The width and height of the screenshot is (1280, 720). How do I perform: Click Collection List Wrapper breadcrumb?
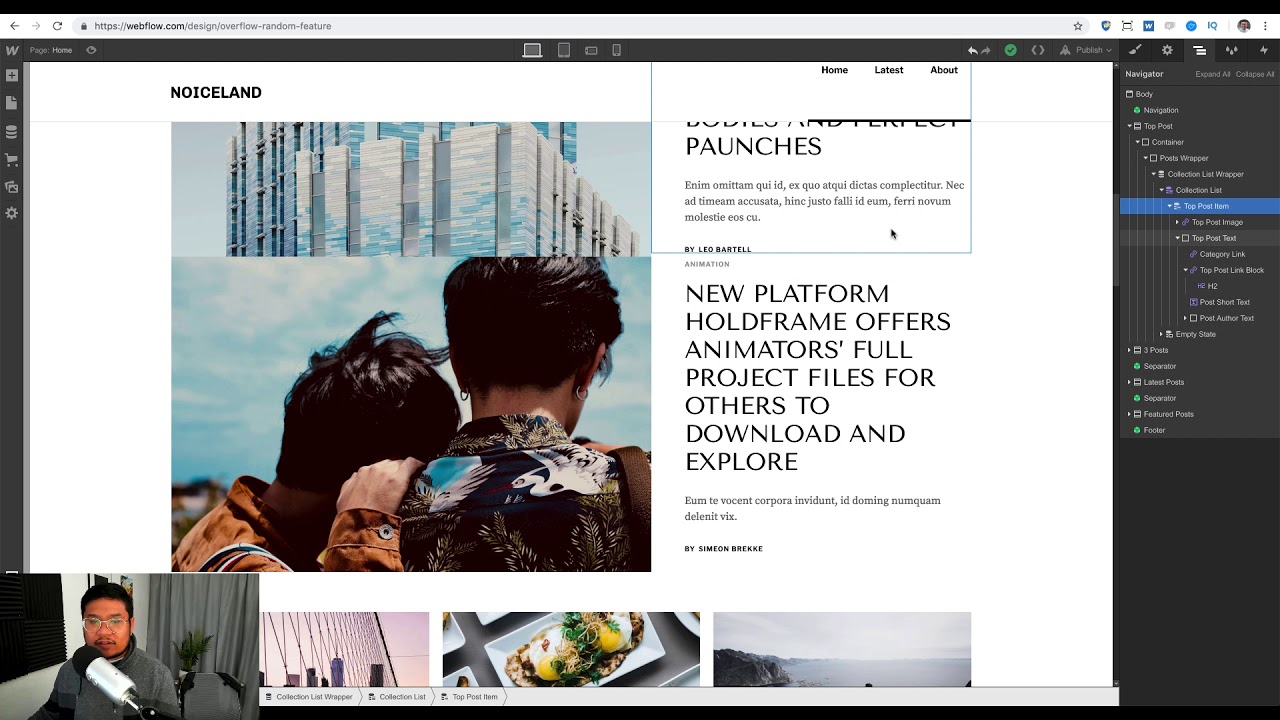[308, 697]
